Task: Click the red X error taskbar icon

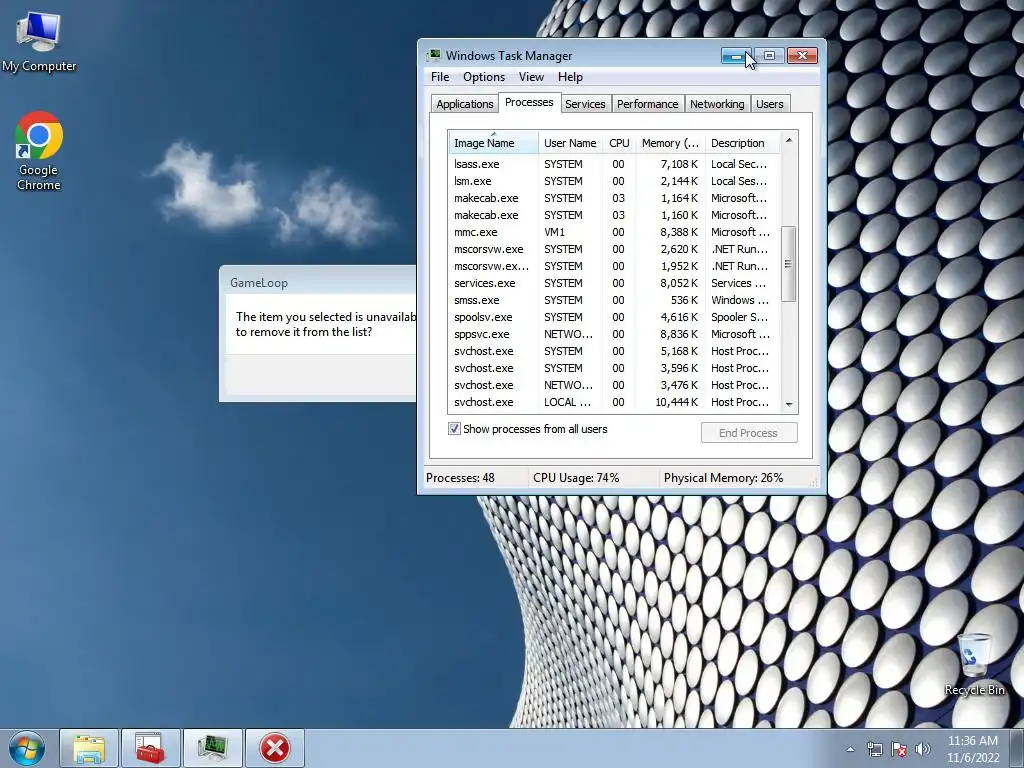Action: (274, 748)
